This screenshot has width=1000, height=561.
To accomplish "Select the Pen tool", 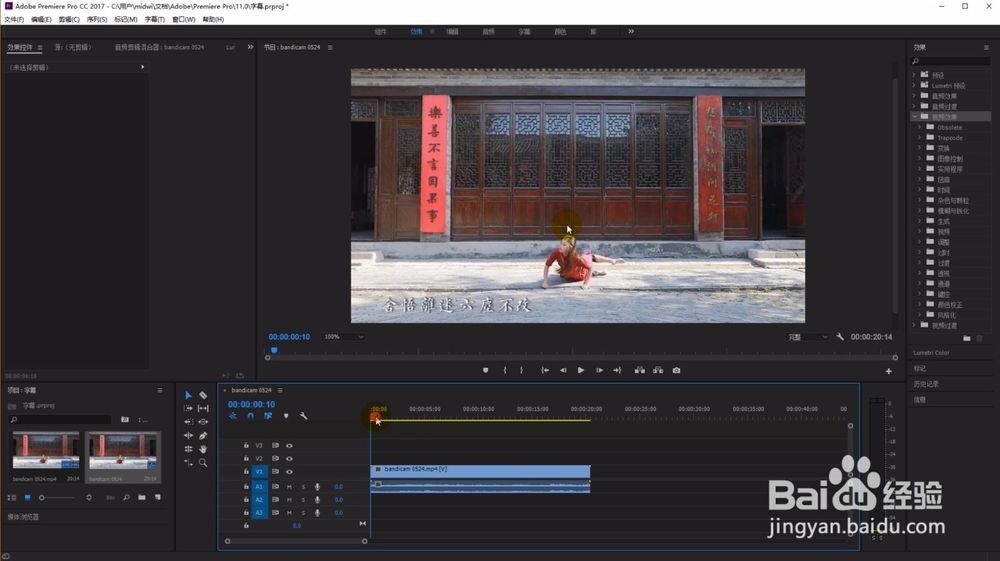I will [x=203, y=436].
